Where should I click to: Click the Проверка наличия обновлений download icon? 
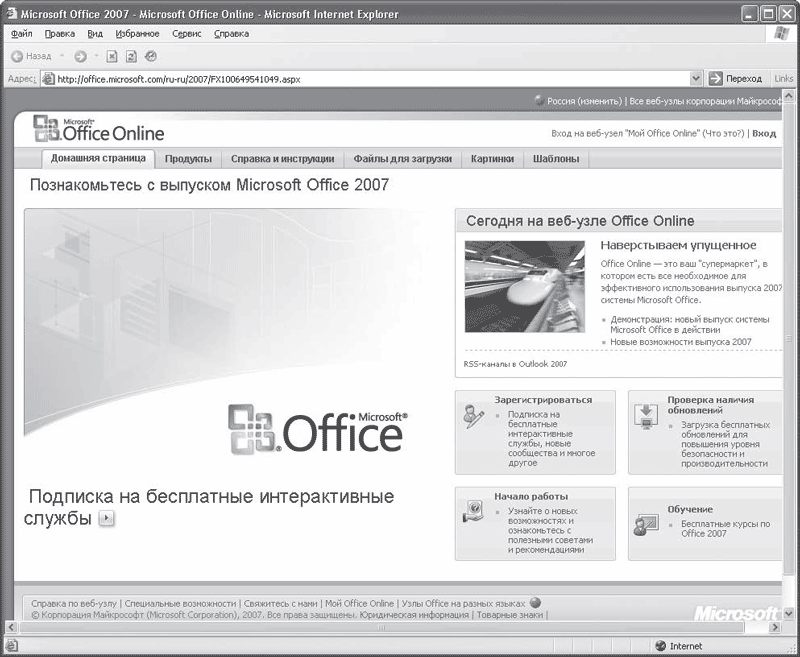(647, 417)
